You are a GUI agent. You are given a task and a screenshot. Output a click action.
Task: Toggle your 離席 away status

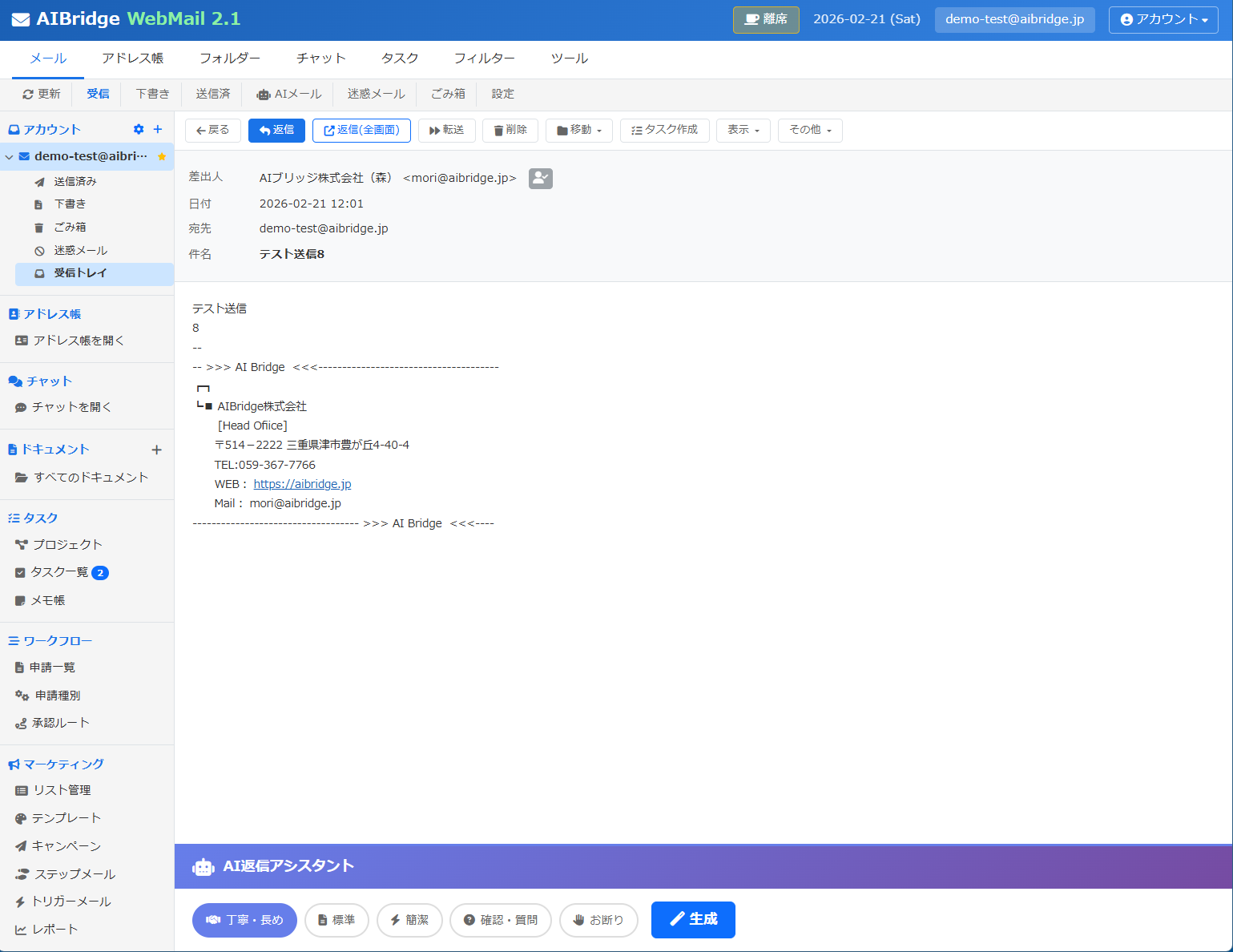[x=765, y=19]
